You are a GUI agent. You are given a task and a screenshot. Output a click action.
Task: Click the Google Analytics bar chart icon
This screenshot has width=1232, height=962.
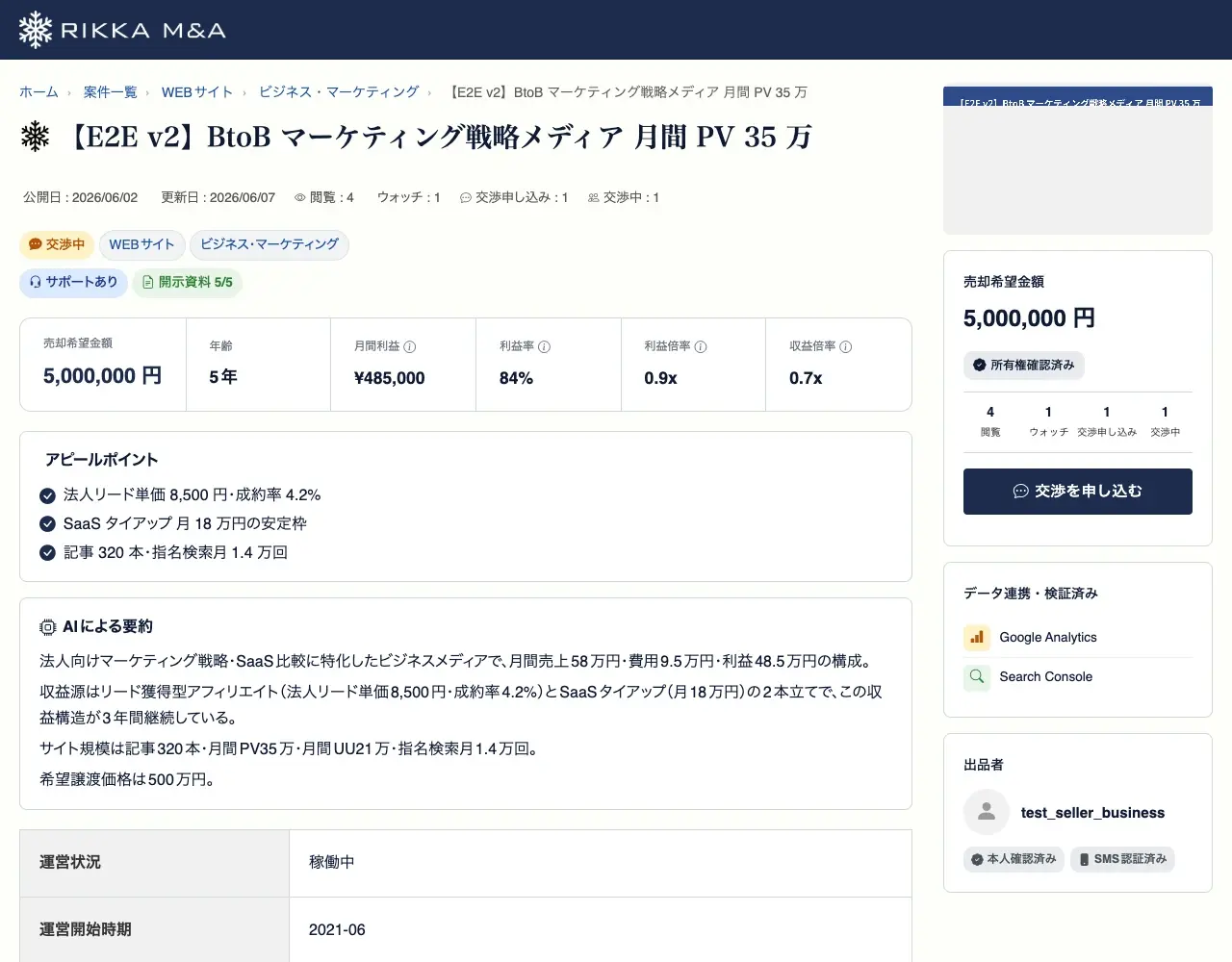coord(977,637)
